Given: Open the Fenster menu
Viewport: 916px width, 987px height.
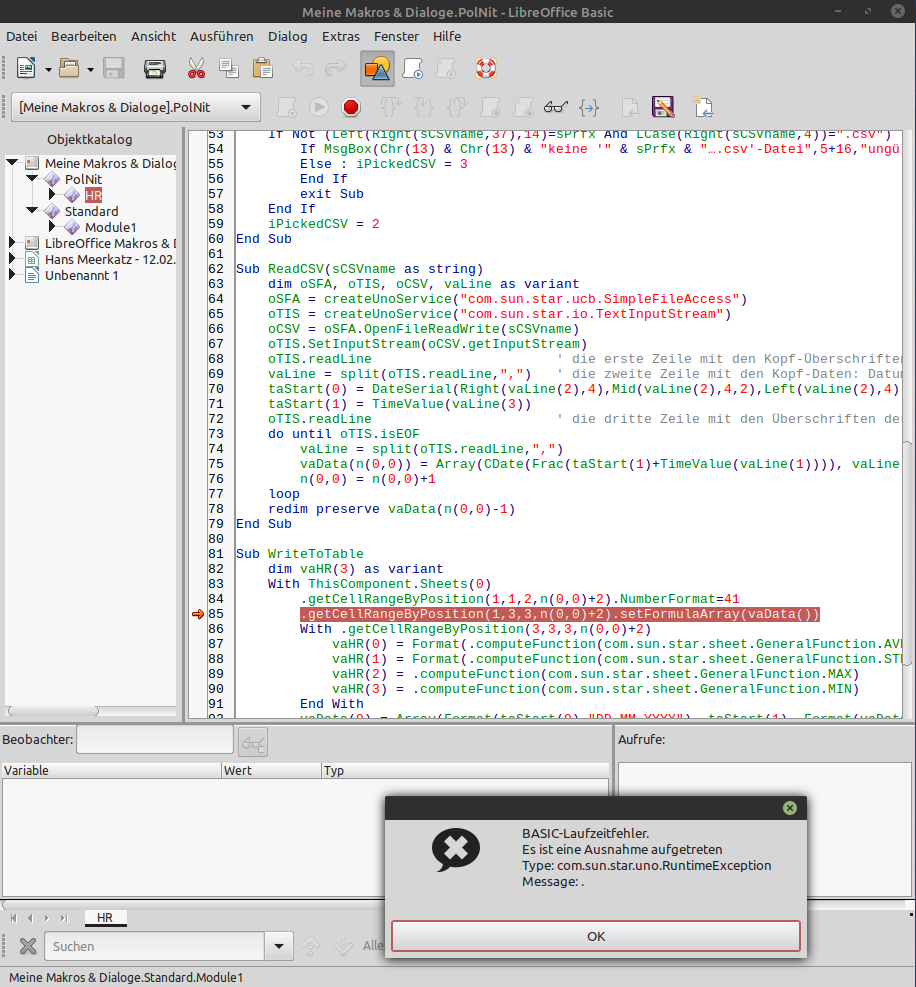Looking at the screenshot, I should (396, 37).
